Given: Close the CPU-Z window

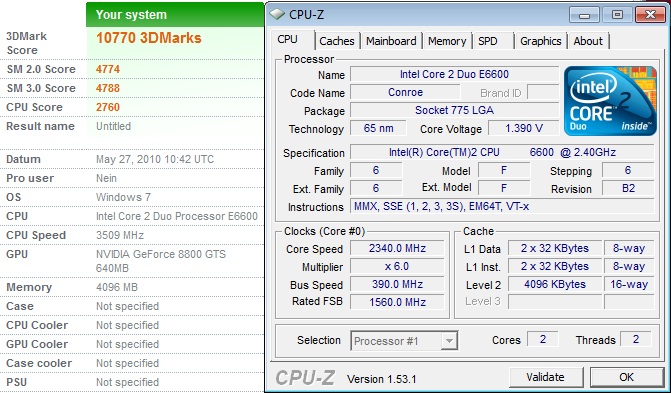Looking at the screenshot, I should 650,15.
